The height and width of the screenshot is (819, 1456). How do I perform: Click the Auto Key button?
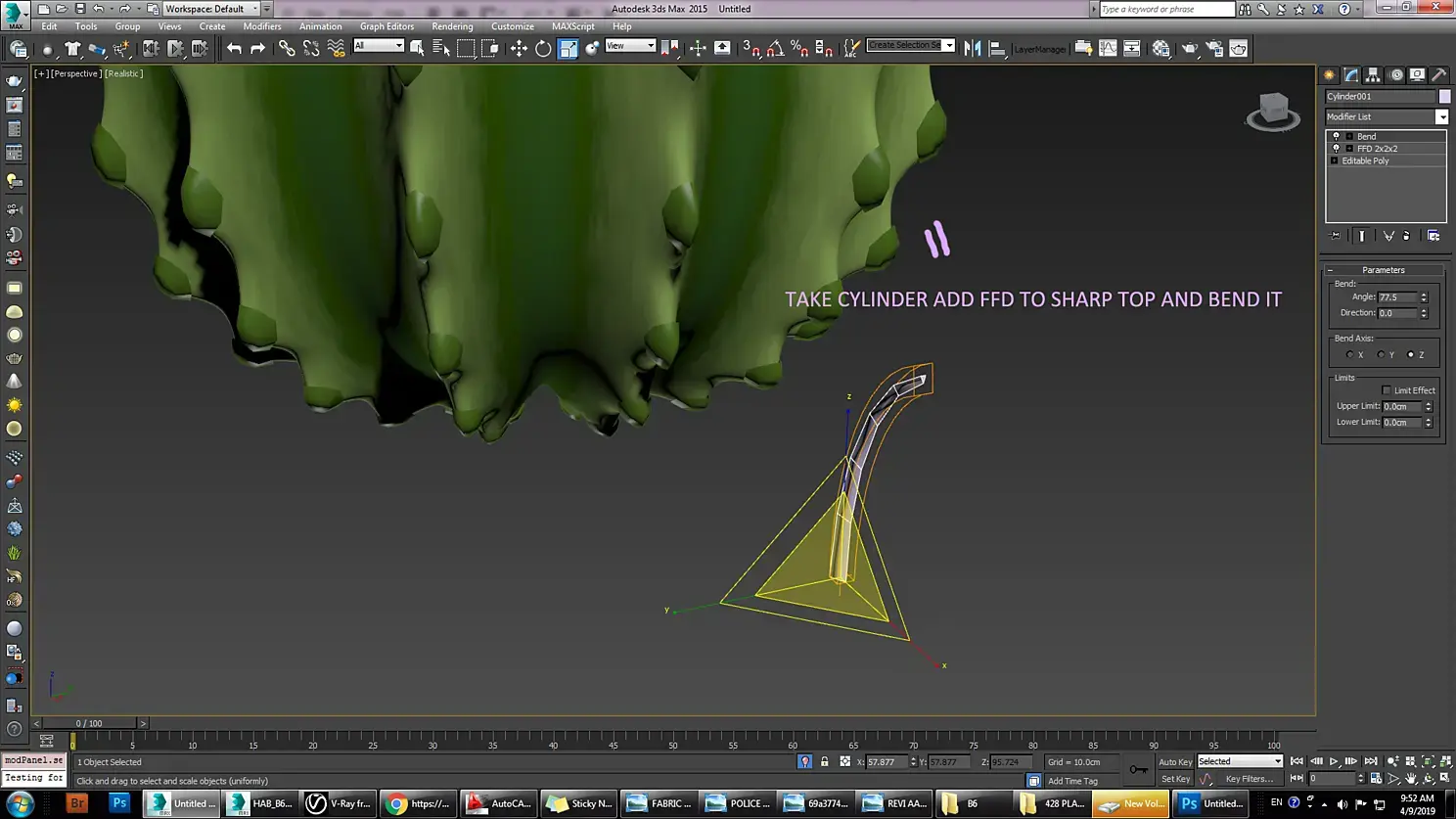(x=1174, y=762)
